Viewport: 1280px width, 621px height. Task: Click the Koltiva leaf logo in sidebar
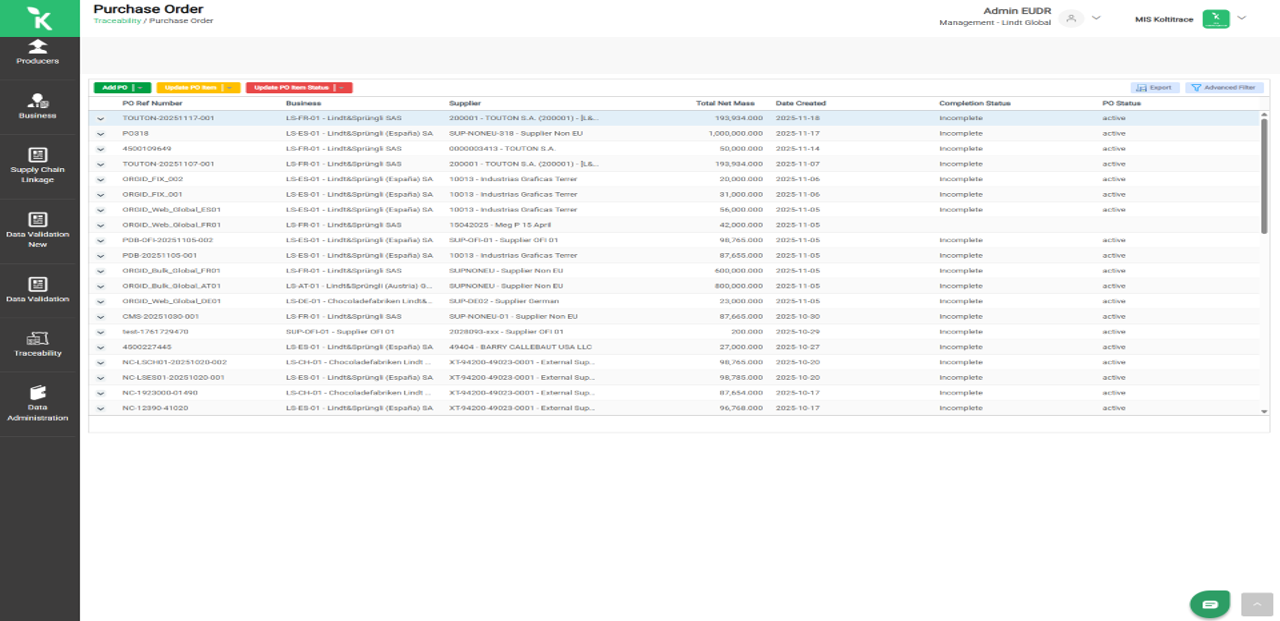click(x=39, y=17)
